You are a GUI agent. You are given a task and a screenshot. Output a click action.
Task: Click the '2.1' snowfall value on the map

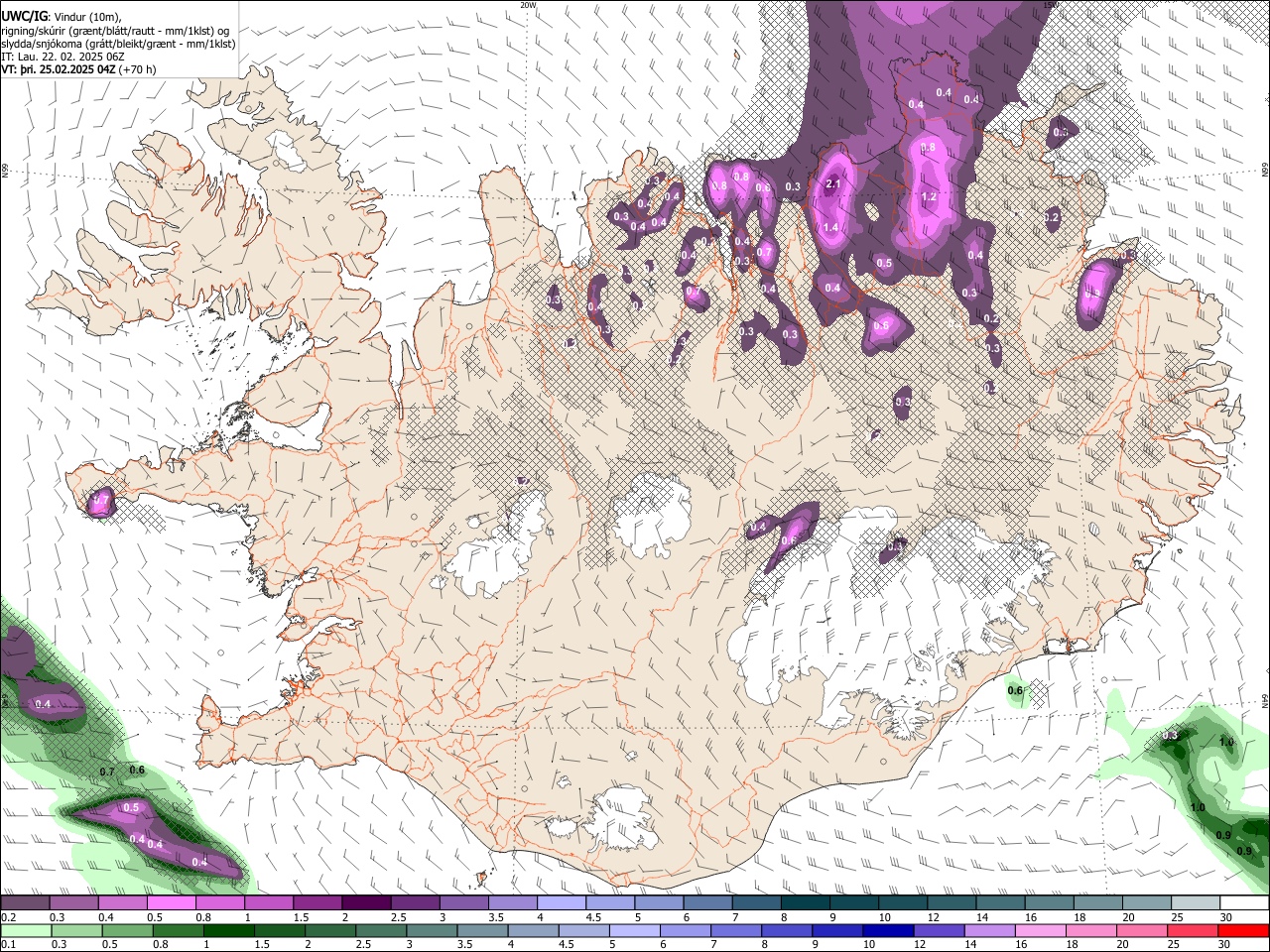pyautogui.click(x=833, y=184)
